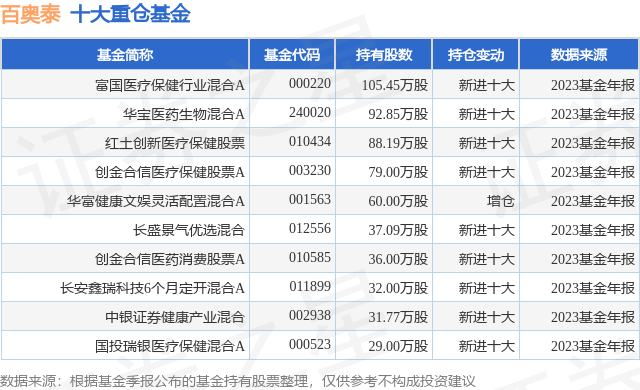Click the 增仓 position change cell
Image resolution: width=640 pixels, height=390 pixels.
point(500,201)
